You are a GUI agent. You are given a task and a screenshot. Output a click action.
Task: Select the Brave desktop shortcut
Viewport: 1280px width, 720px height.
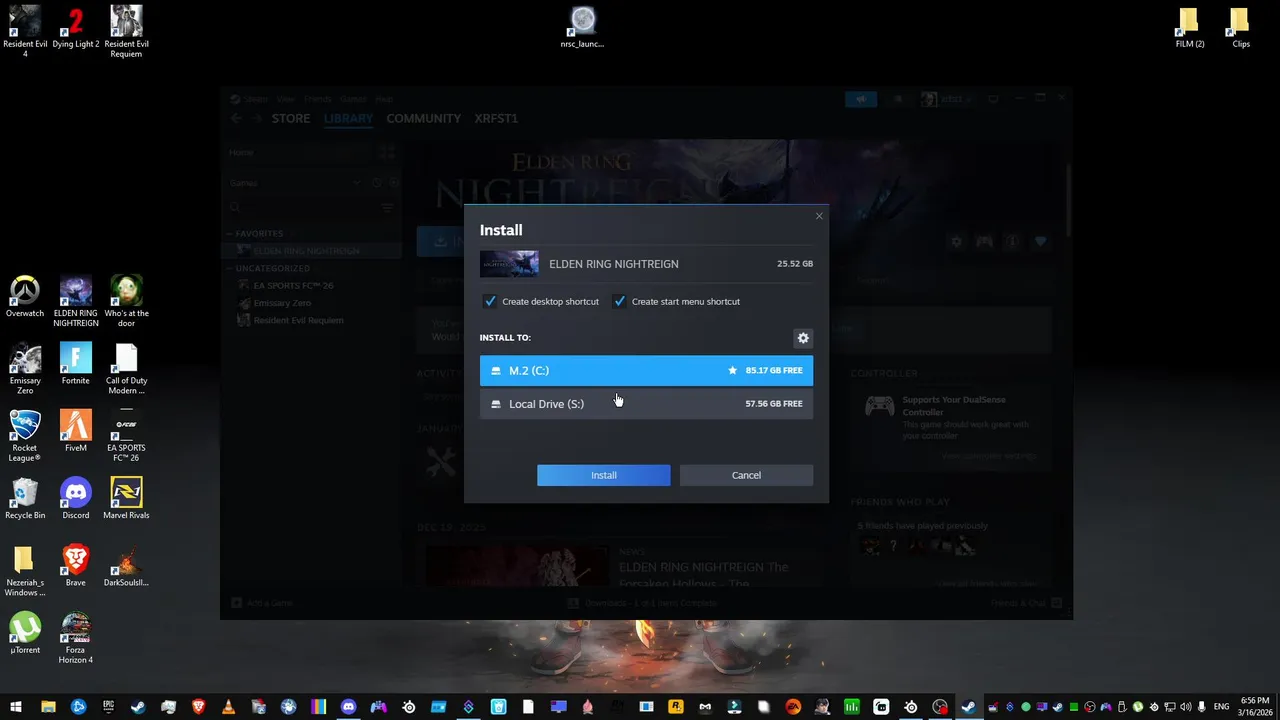tap(76, 565)
